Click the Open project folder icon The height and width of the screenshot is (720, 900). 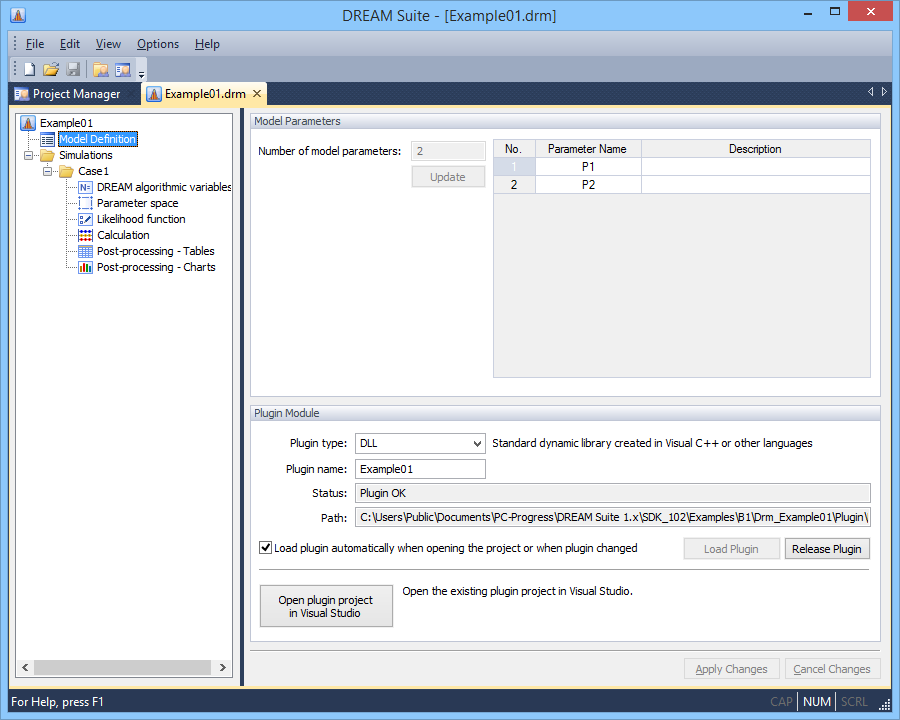51,69
